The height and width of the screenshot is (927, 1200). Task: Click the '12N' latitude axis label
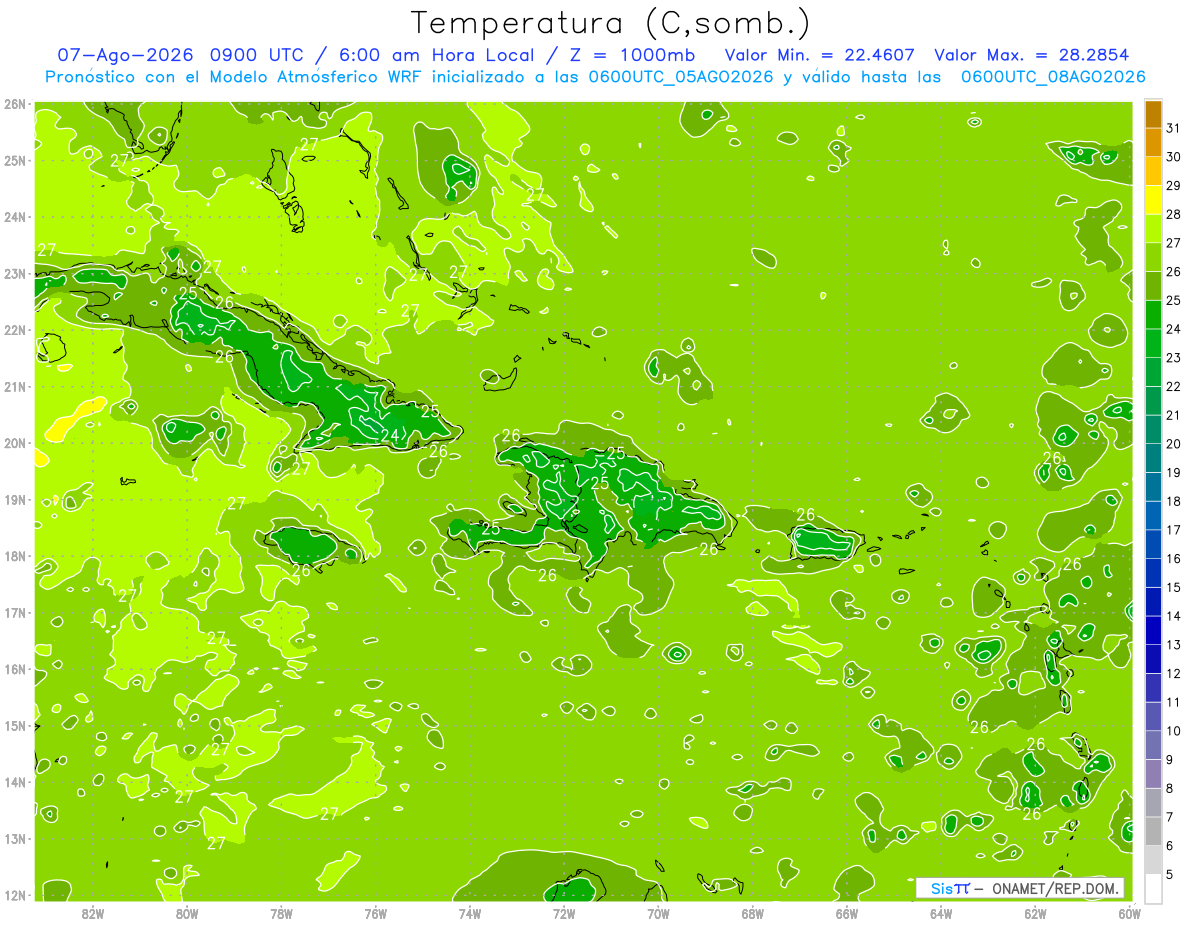pyautogui.click(x=15, y=895)
